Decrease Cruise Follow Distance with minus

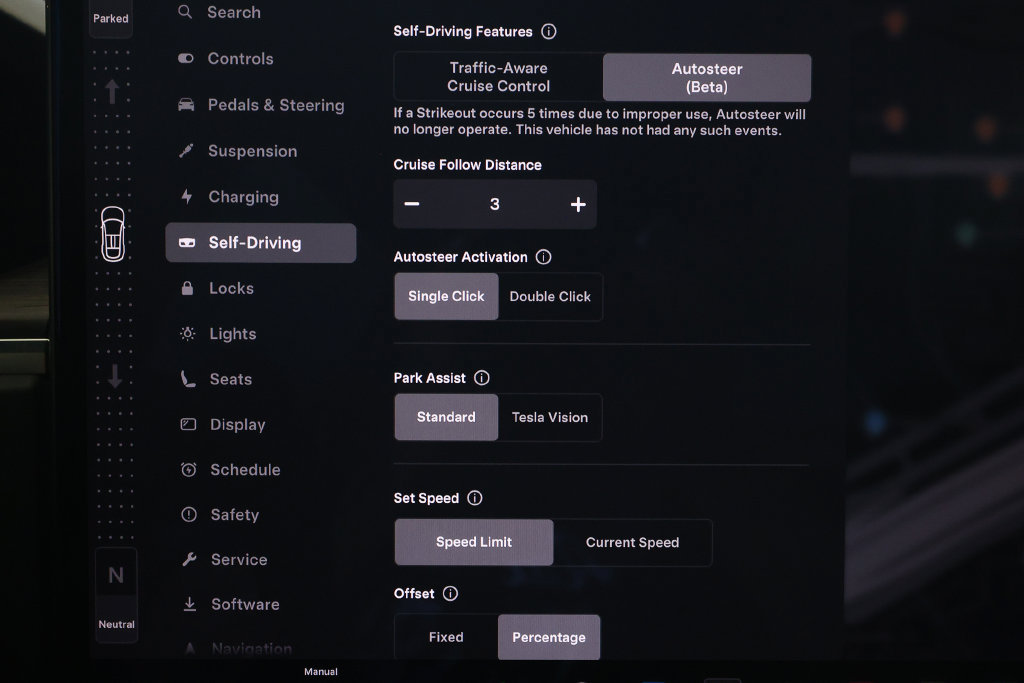411,204
